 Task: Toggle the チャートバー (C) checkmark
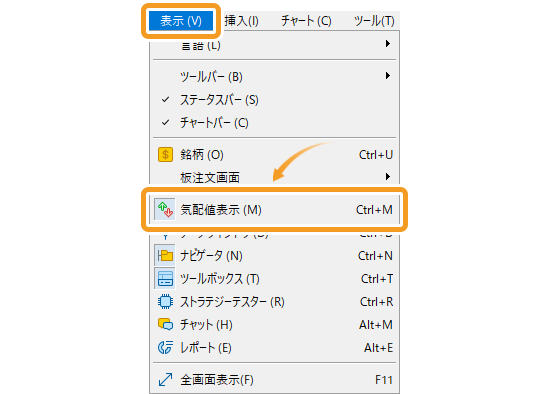166,123
